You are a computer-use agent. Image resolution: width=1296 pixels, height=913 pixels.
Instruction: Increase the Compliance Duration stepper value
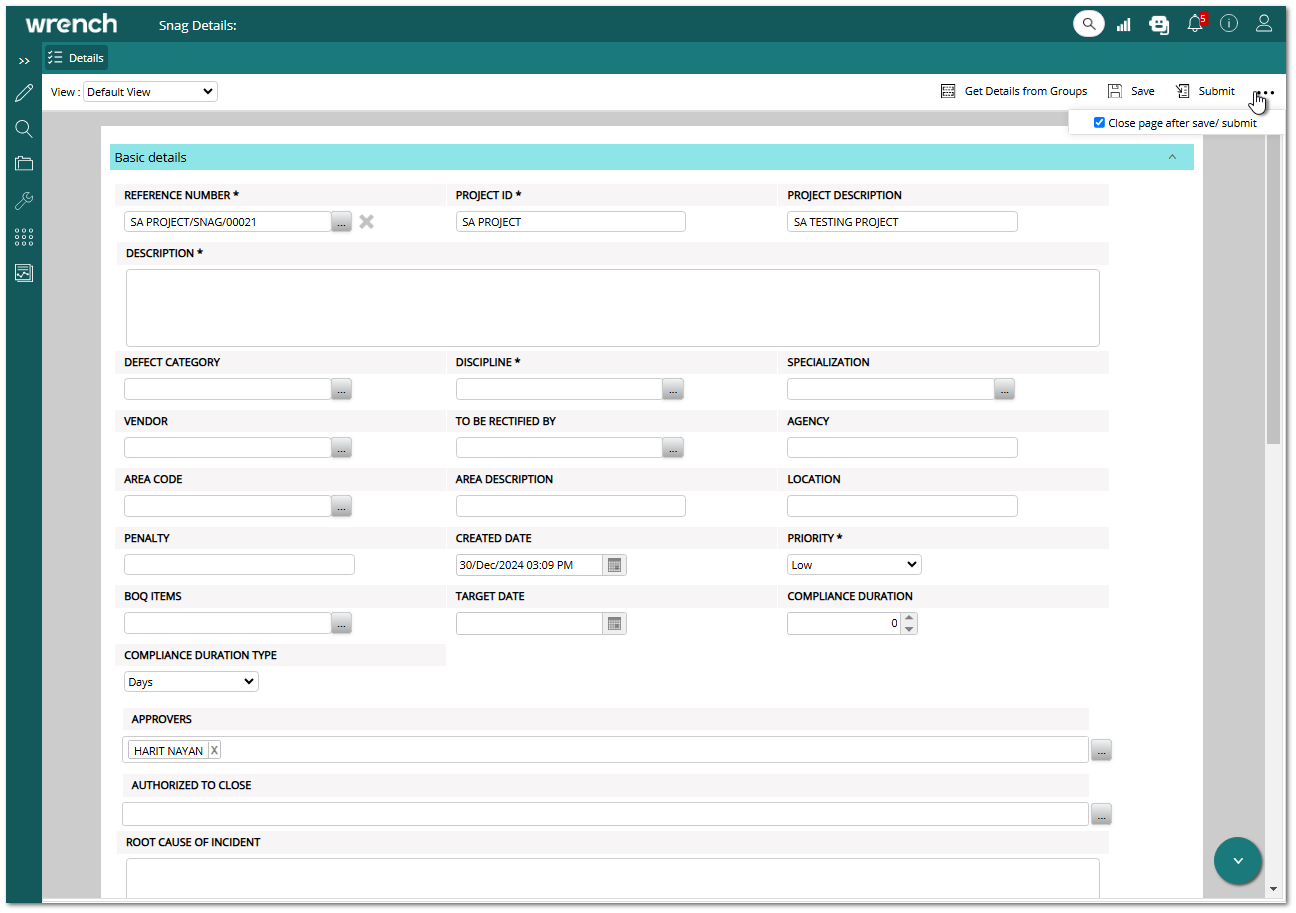[908, 618]
